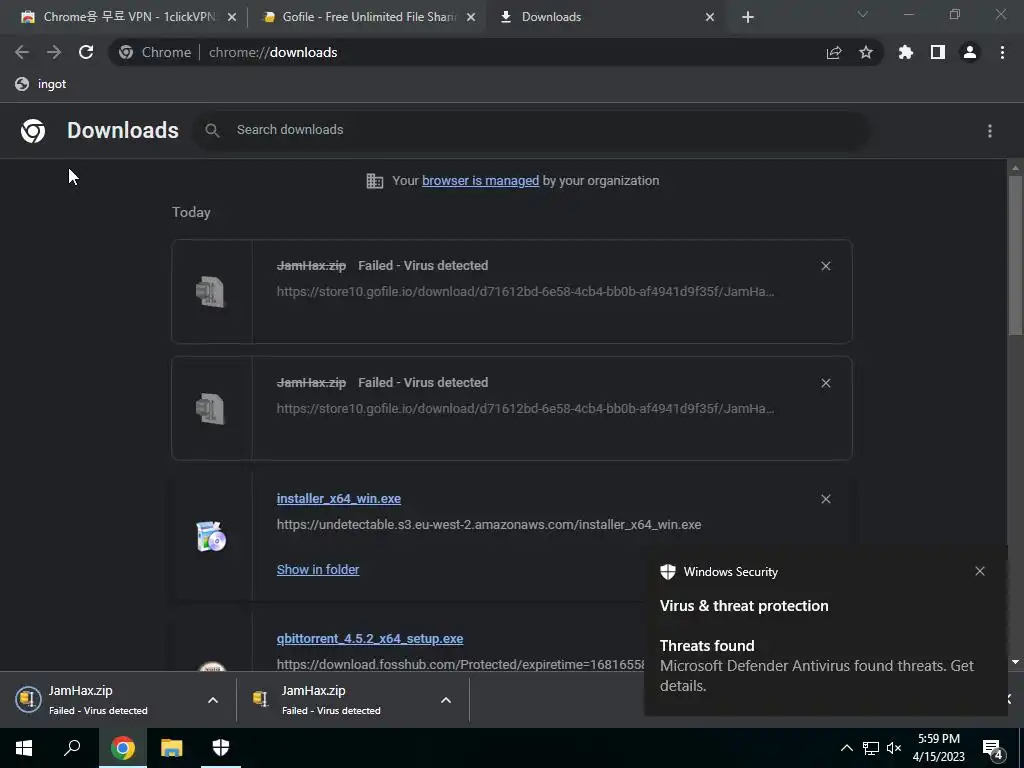
Task: Expand options for second JamHax.zip shelf item
Action: click(x=446, y=700)
